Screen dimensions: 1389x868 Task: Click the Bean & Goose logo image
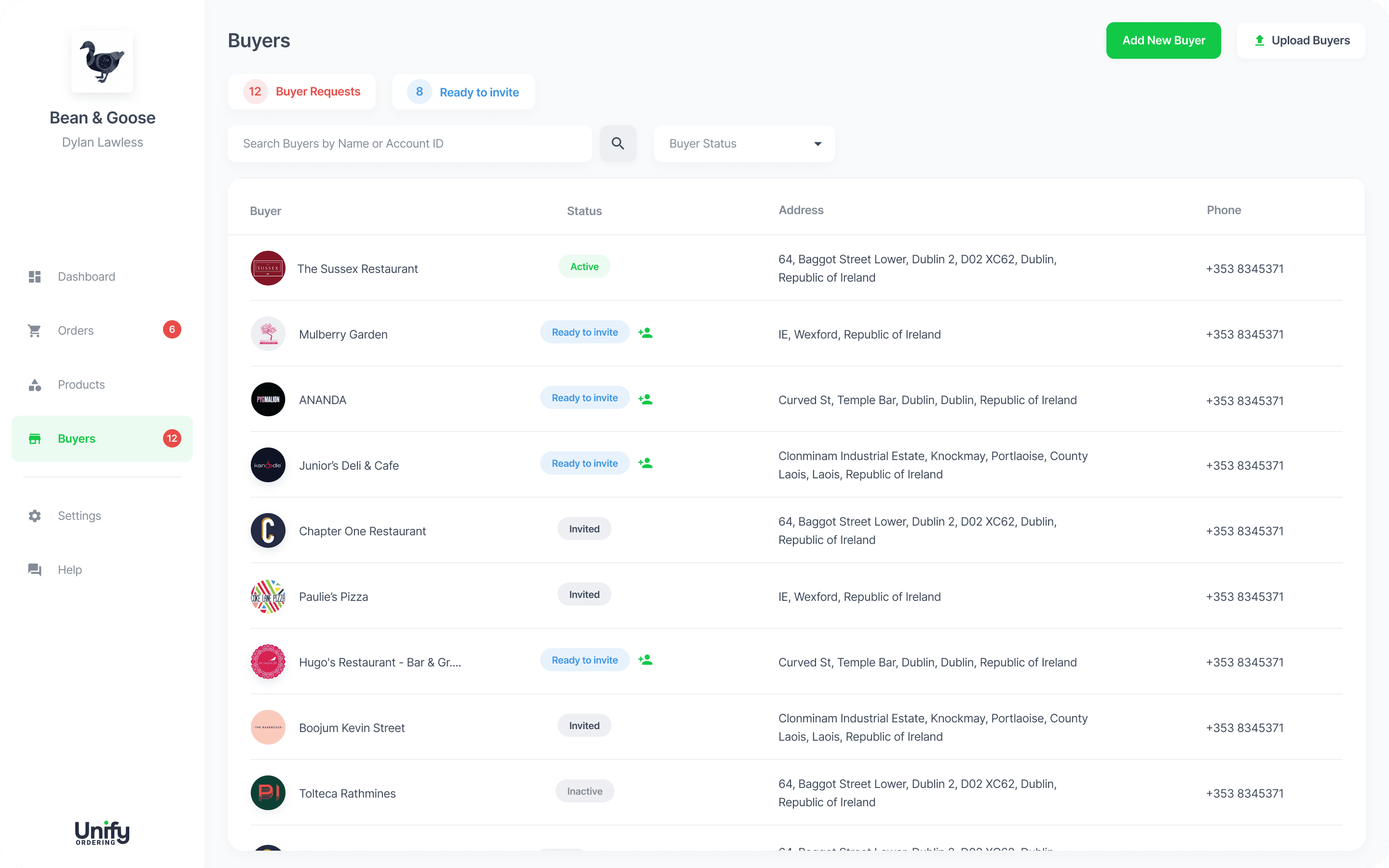[102, 61]
